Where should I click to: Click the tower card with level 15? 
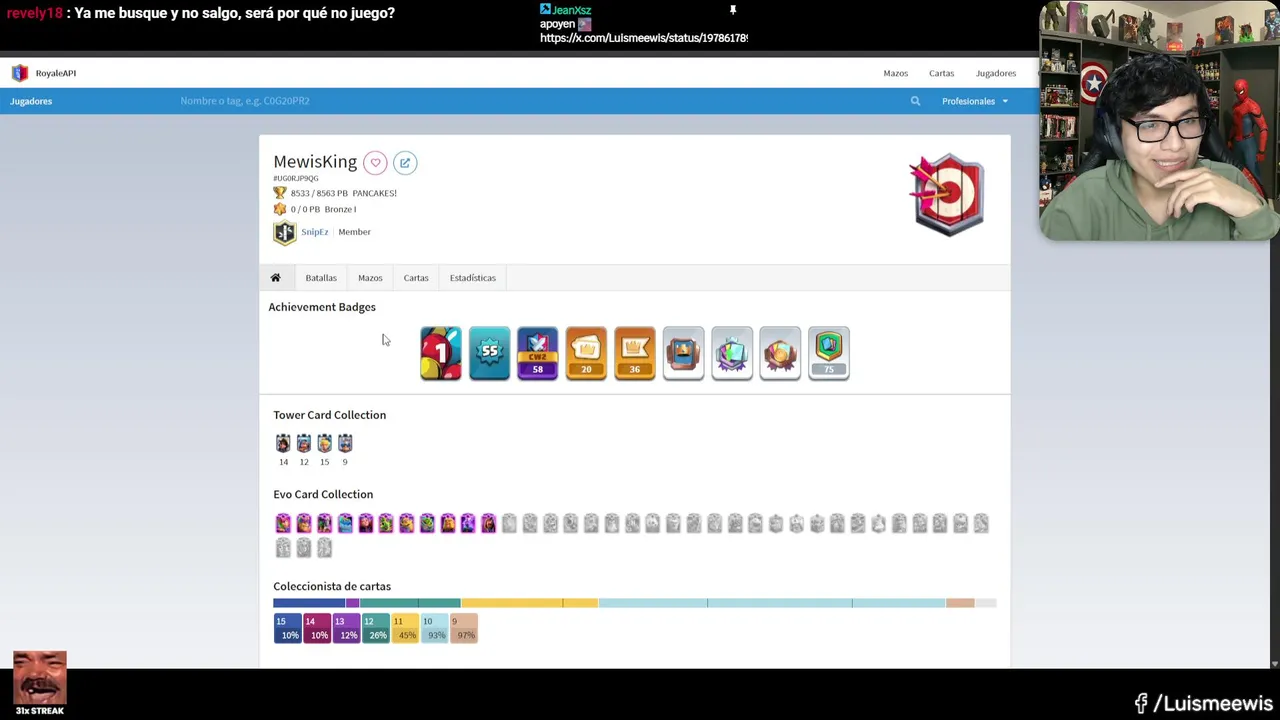tap(324, 443)
